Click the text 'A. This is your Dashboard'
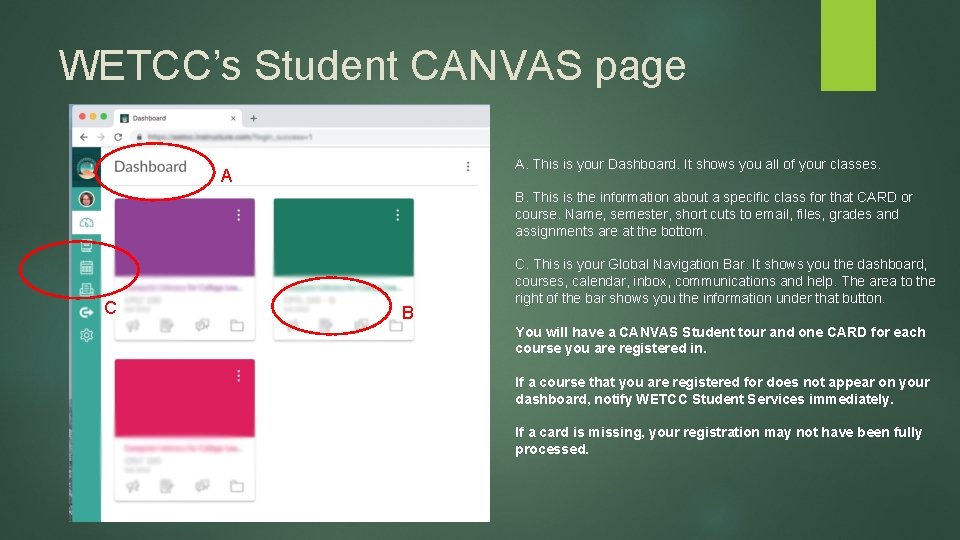Viewport: 960px width, 540px height. pos(596,164)
